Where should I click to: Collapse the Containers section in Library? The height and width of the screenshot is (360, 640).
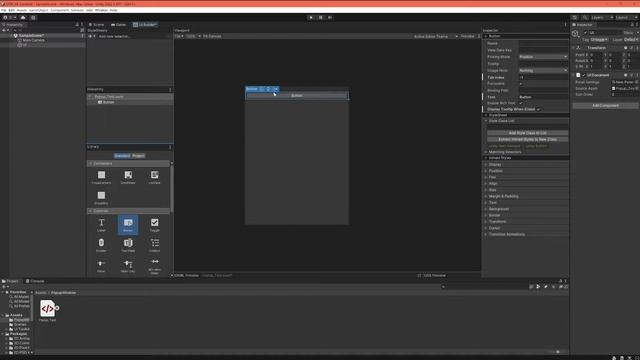128,164
